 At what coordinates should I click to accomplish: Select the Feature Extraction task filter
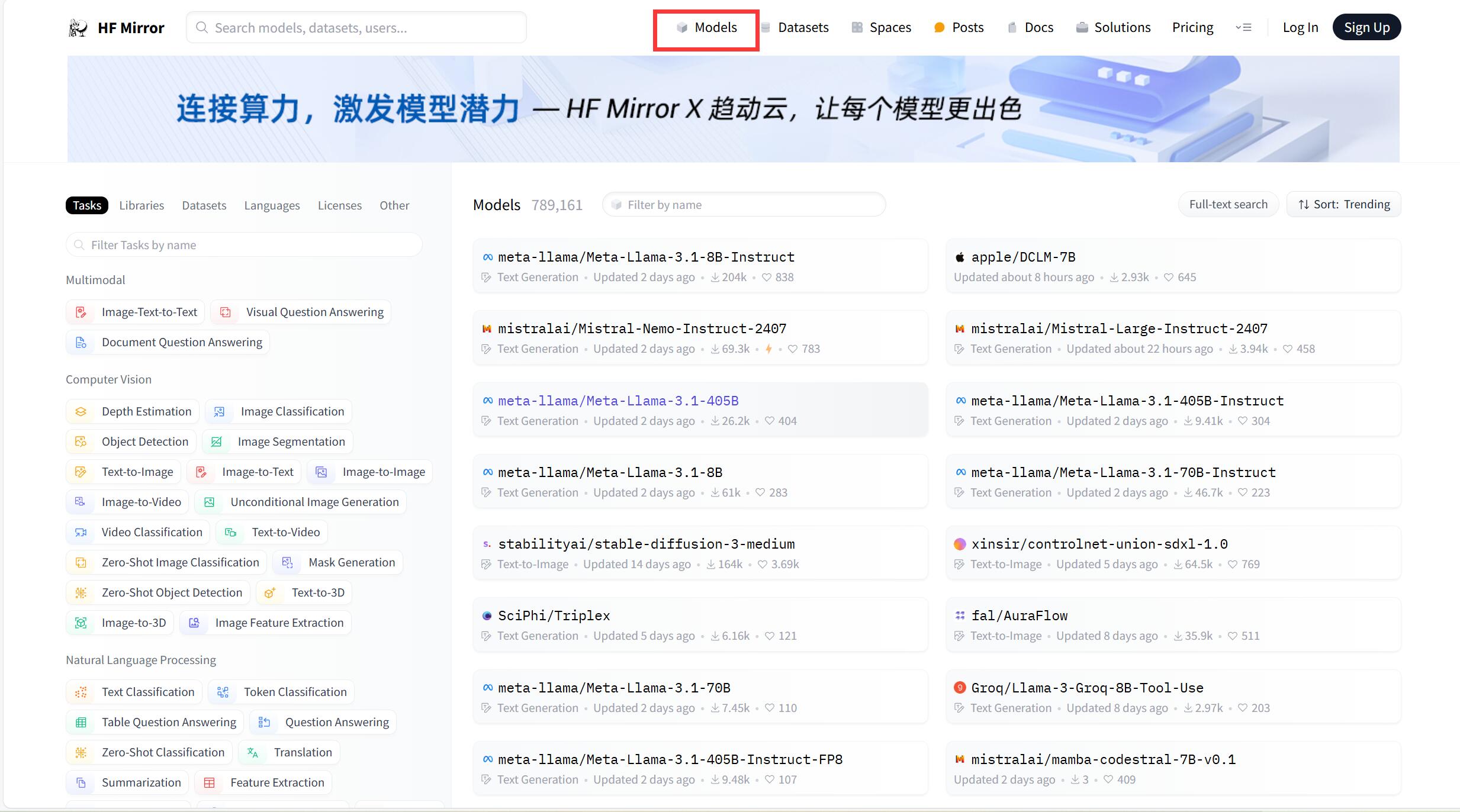(263, 782)
